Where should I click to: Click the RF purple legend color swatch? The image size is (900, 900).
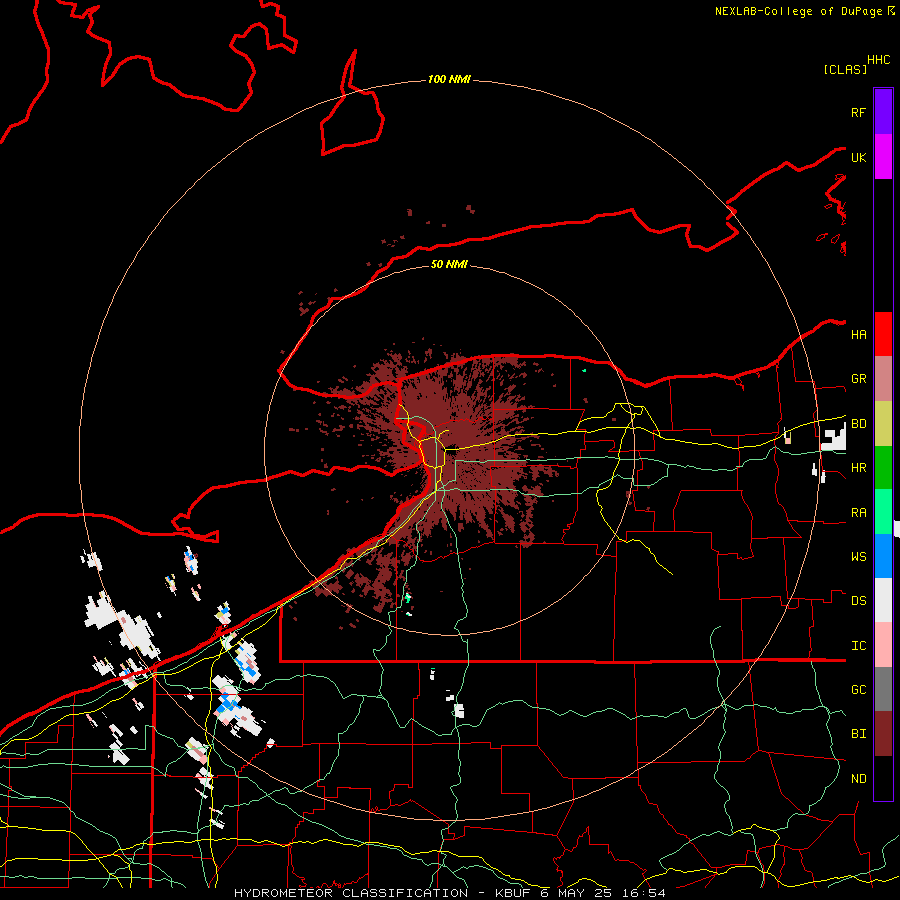point(883,112)
